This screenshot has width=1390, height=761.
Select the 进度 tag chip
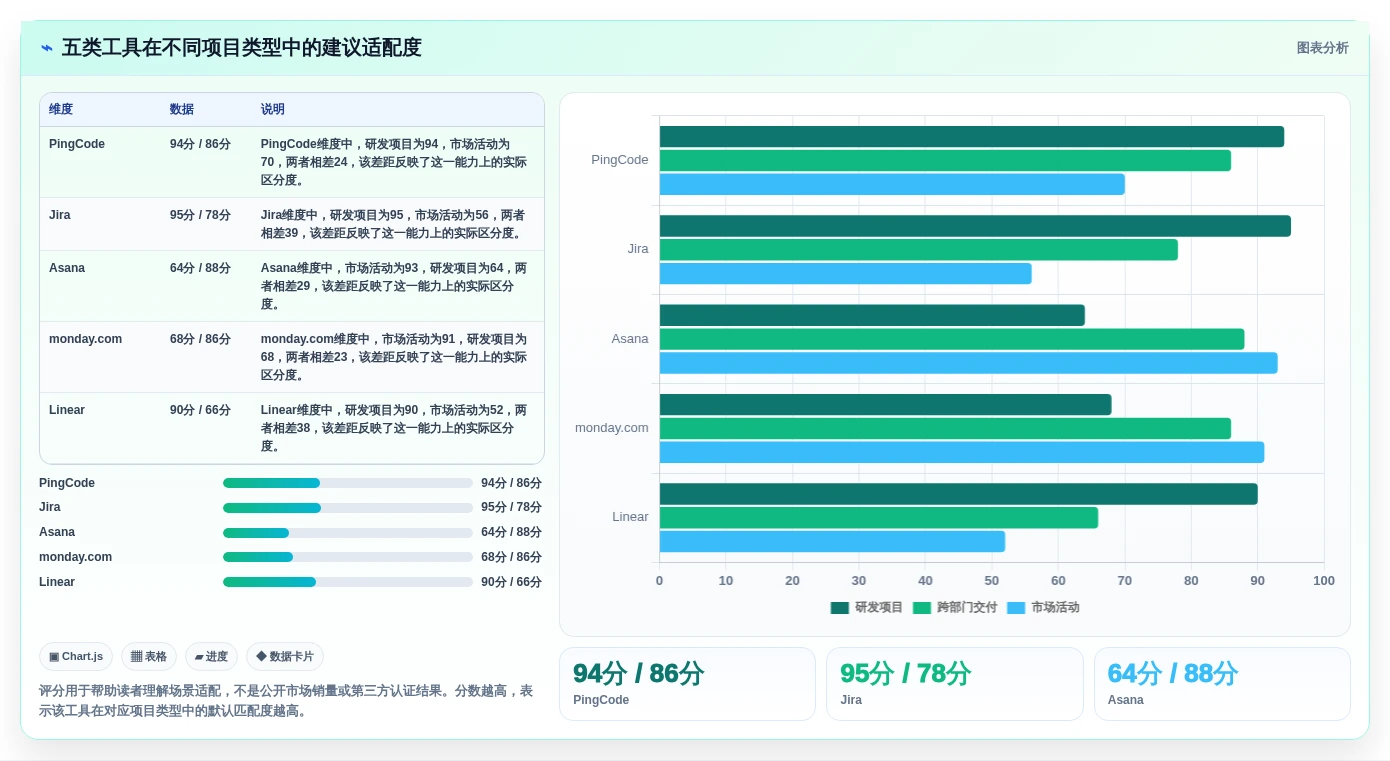(x=211, y=656)
